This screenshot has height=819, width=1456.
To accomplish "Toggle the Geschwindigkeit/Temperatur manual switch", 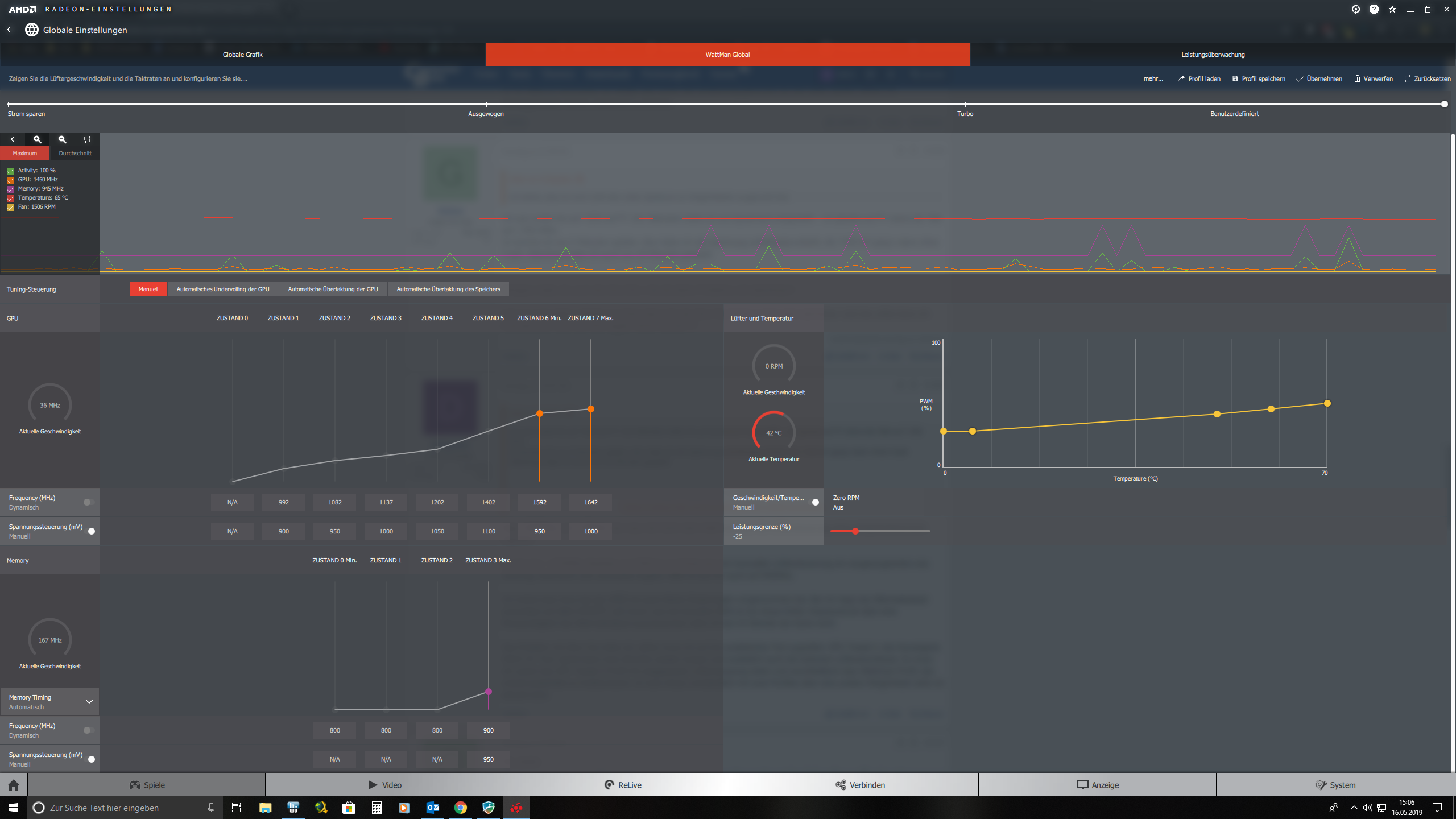I will pos(814,502).
